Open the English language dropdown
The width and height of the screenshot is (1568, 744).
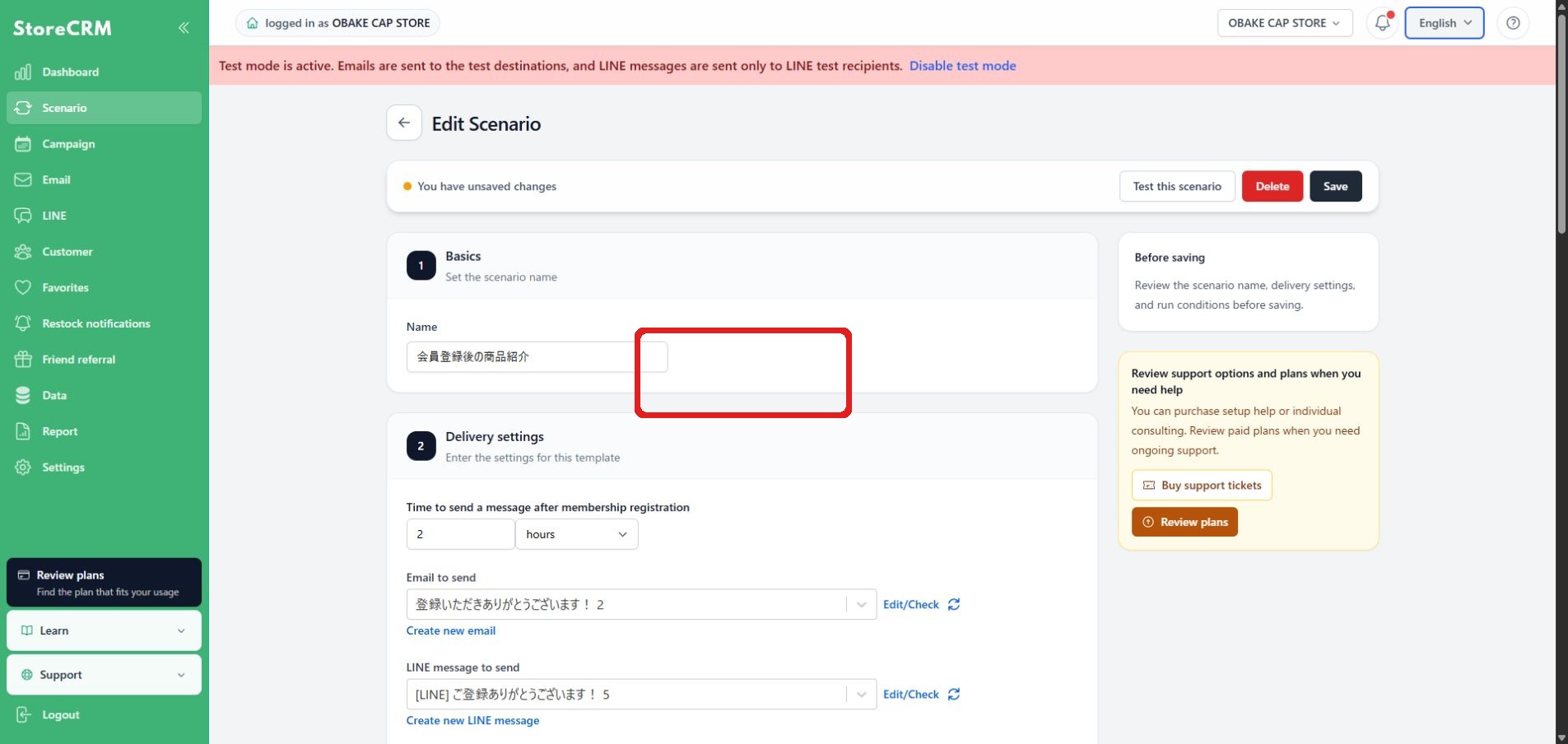pos(1445,23)
